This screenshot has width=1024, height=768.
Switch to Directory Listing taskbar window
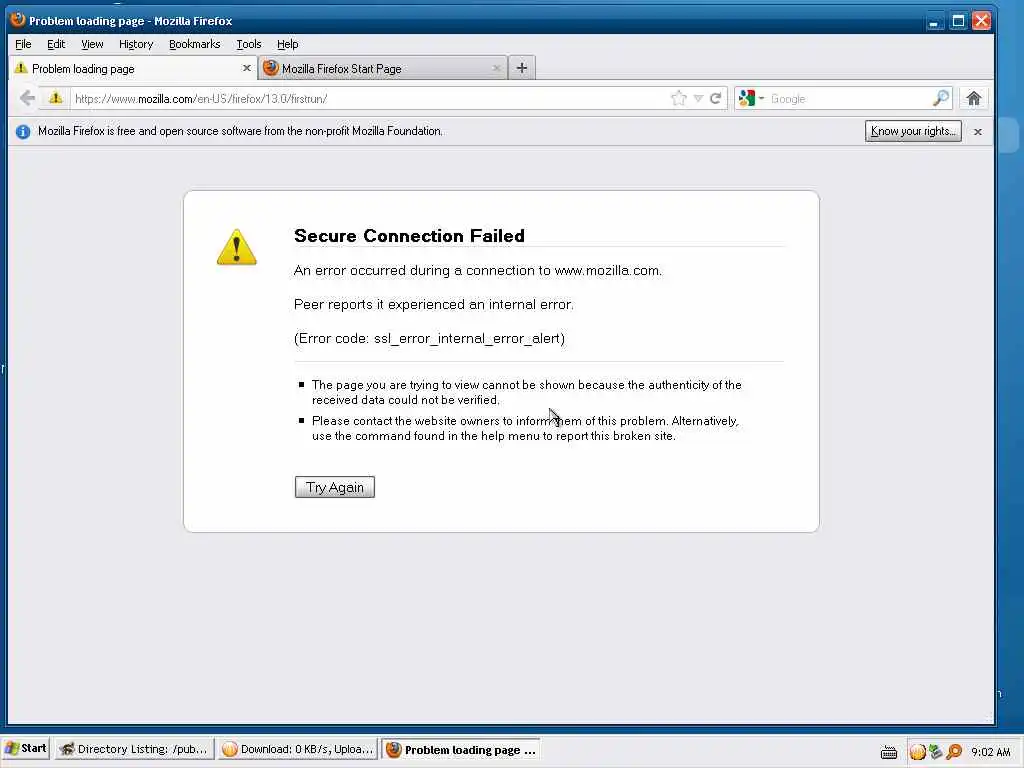[134, 749]
